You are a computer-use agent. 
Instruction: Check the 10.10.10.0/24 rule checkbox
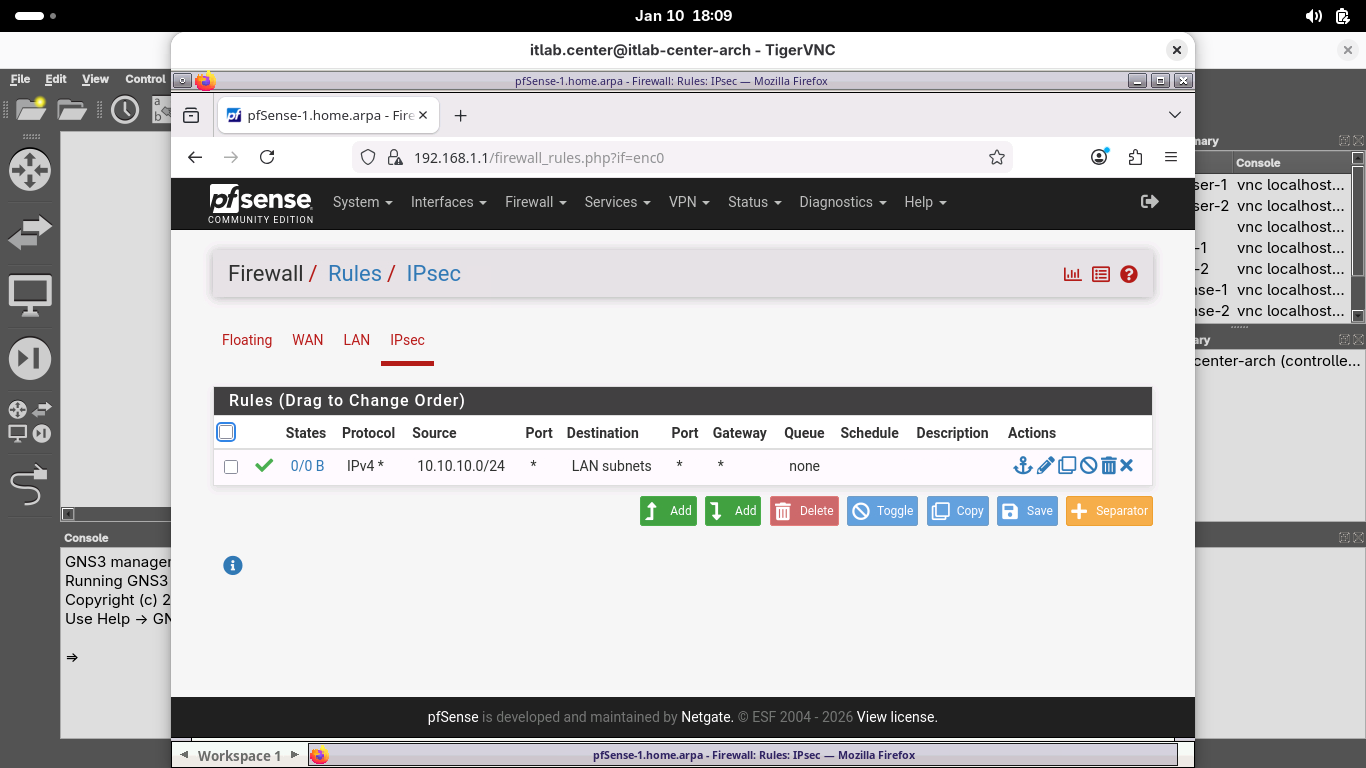(231, 467)
